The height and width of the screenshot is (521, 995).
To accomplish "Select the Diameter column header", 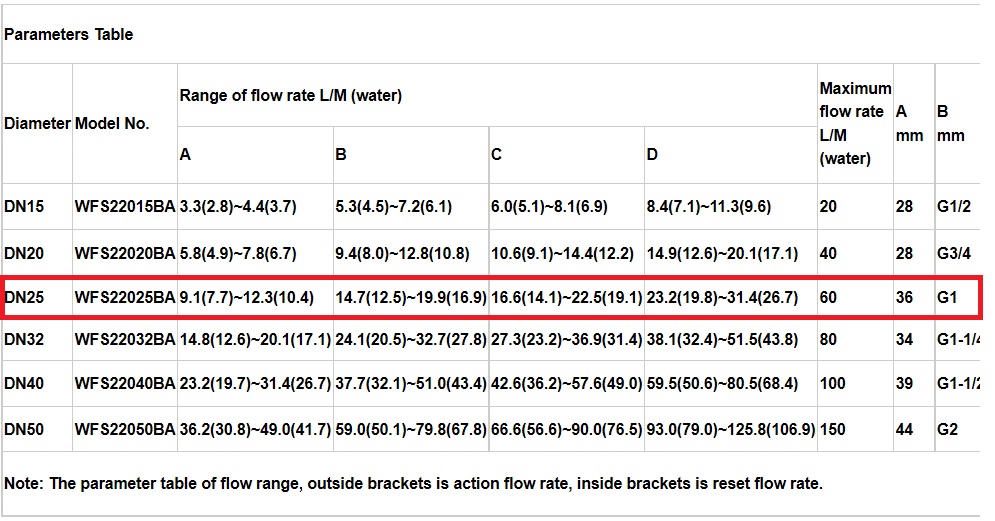I will (x=37, y=124).
